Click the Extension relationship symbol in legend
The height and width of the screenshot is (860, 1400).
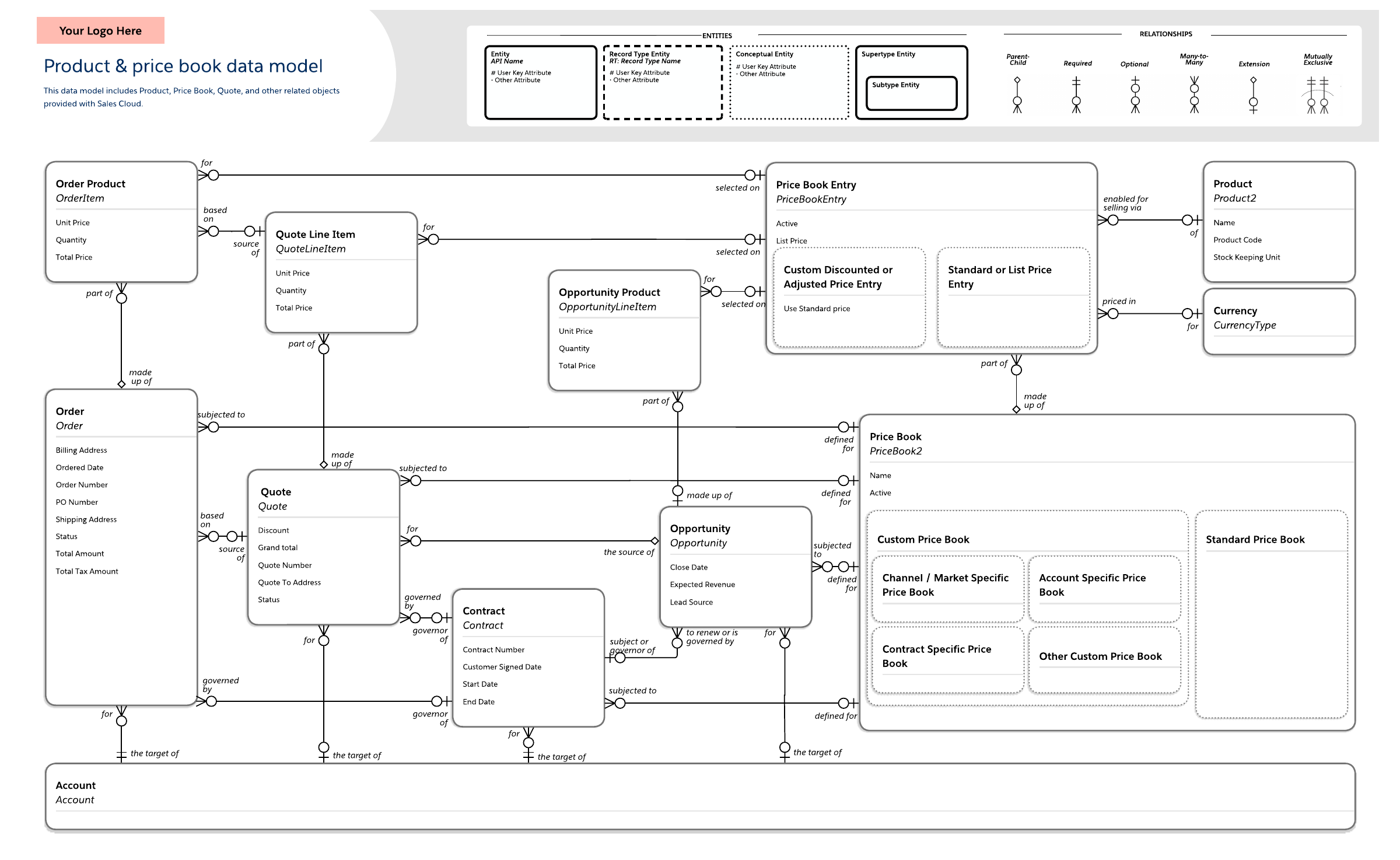pos(1253,95)
